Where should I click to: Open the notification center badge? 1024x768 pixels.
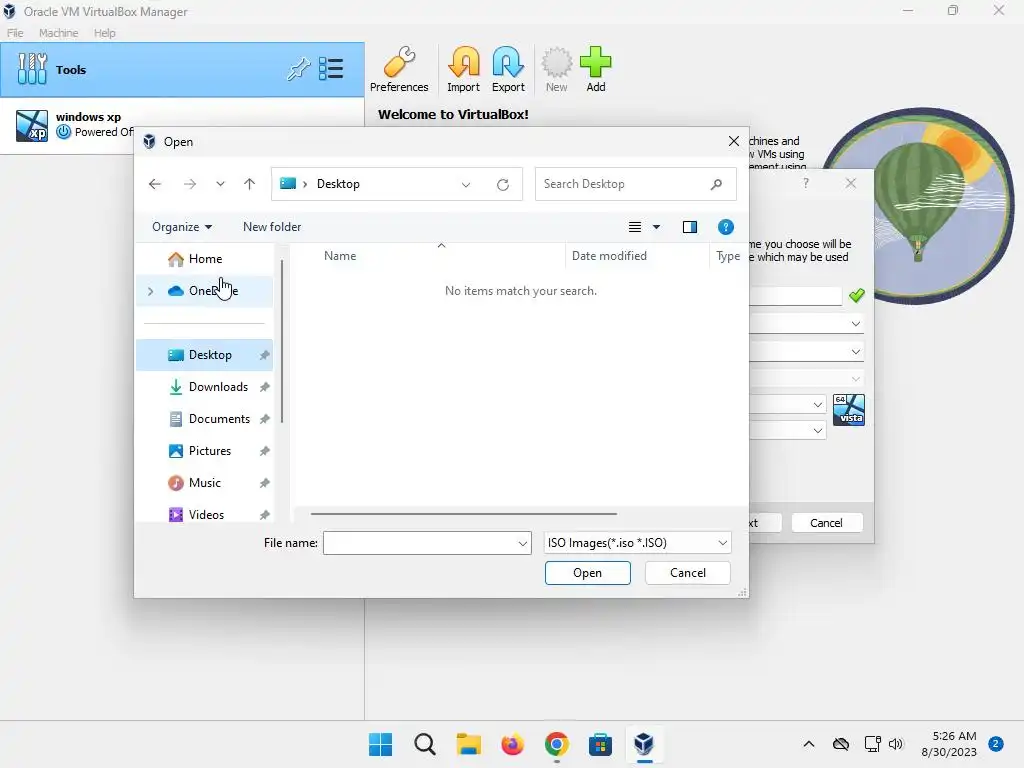[996, 744]
